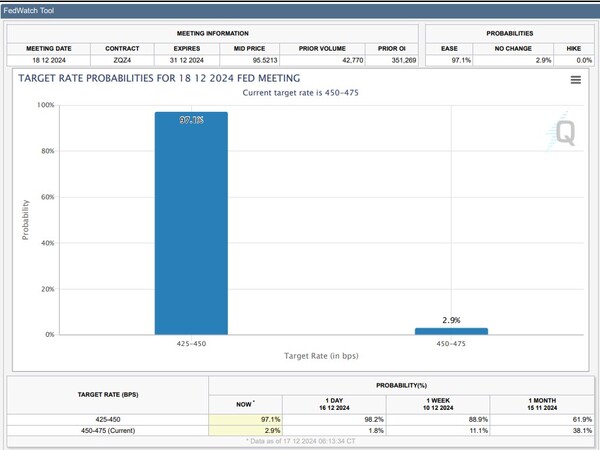Viewport: 600px width, 450px height.
Task: Click the 2.9% label above the bar
Action: [x=450, y=320]
